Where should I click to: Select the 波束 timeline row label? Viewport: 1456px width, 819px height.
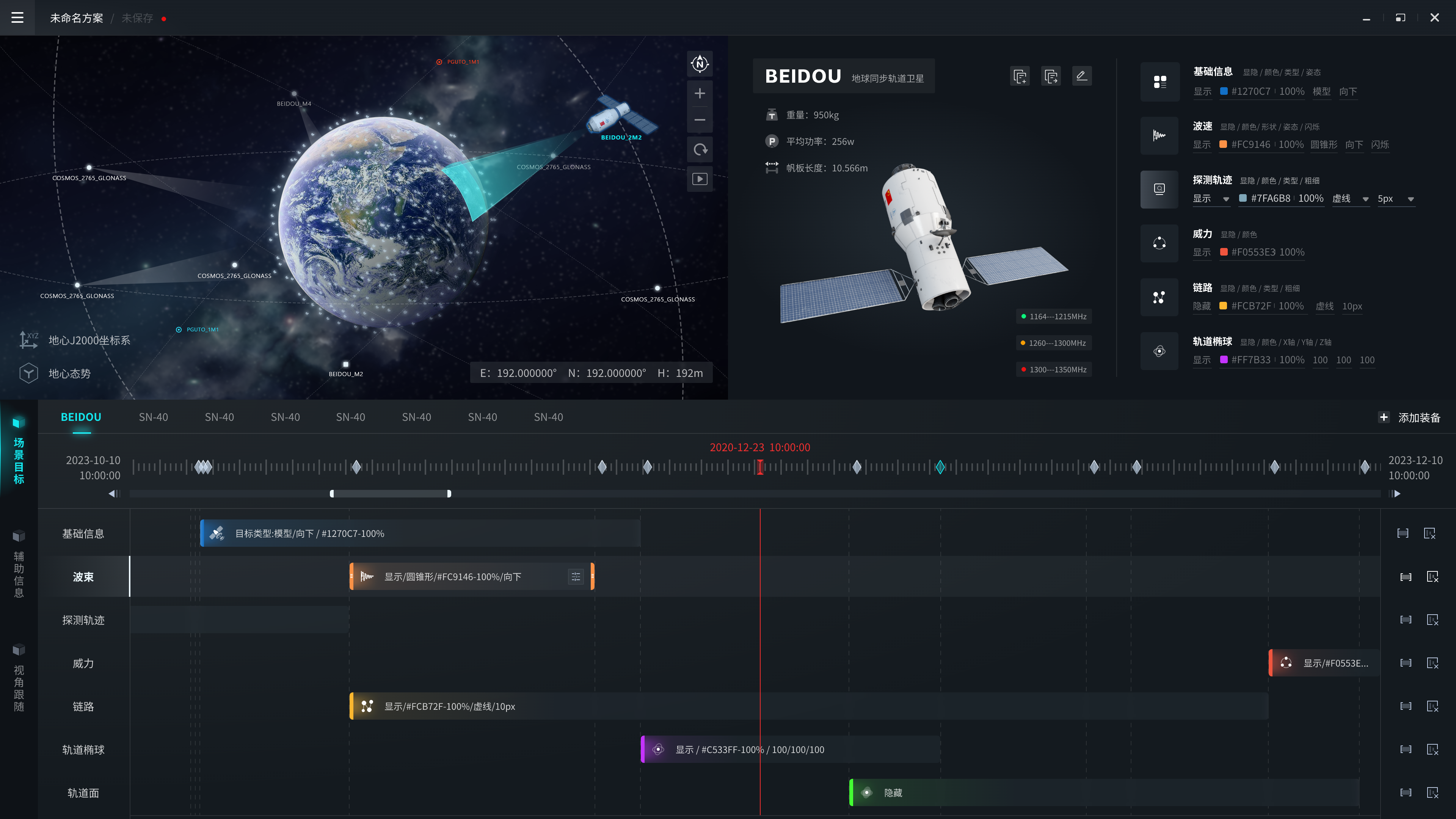tap(83, 576)
